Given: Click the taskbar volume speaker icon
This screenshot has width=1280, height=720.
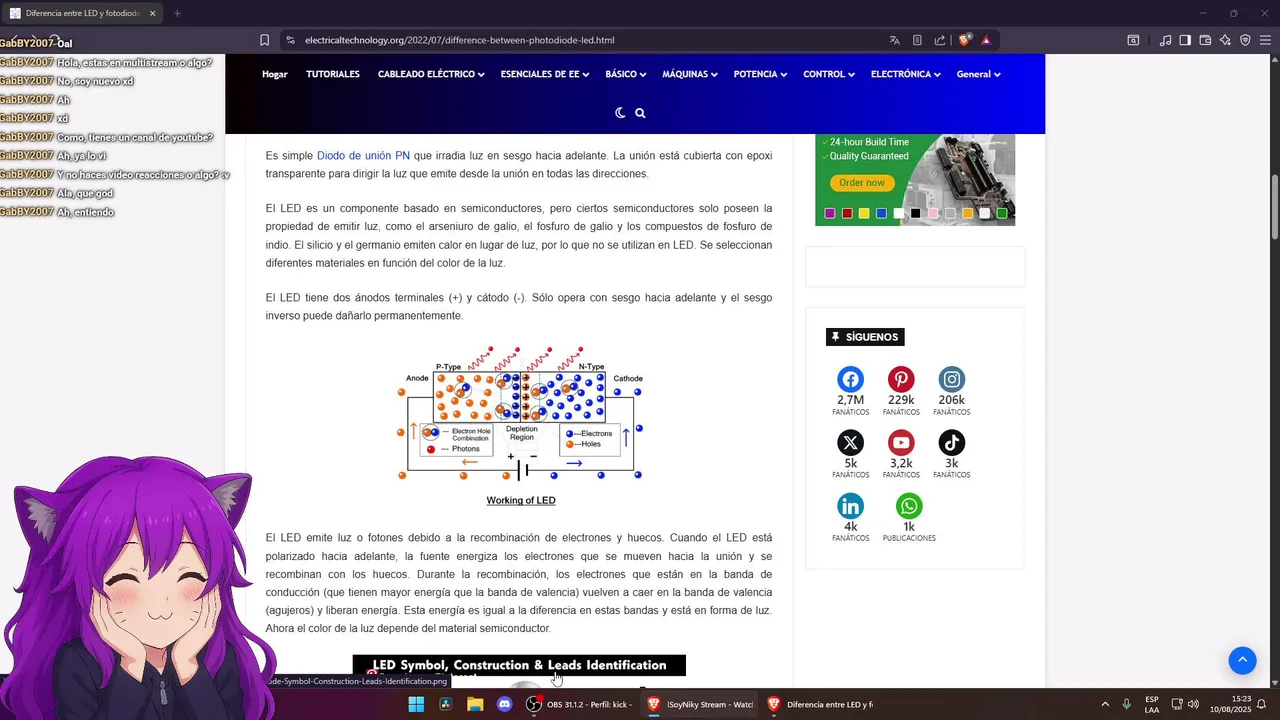Looking at the screenshot, I should pyautogui.click(x=1193, y=704).
